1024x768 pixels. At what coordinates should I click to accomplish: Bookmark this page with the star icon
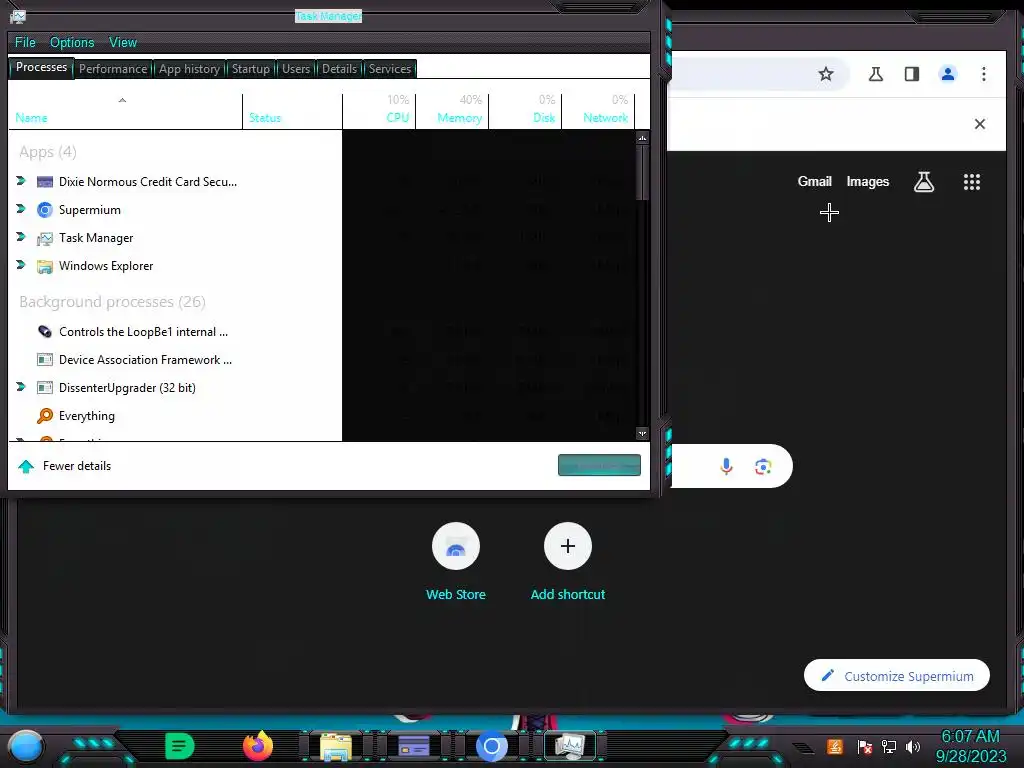tap(826, 74)
